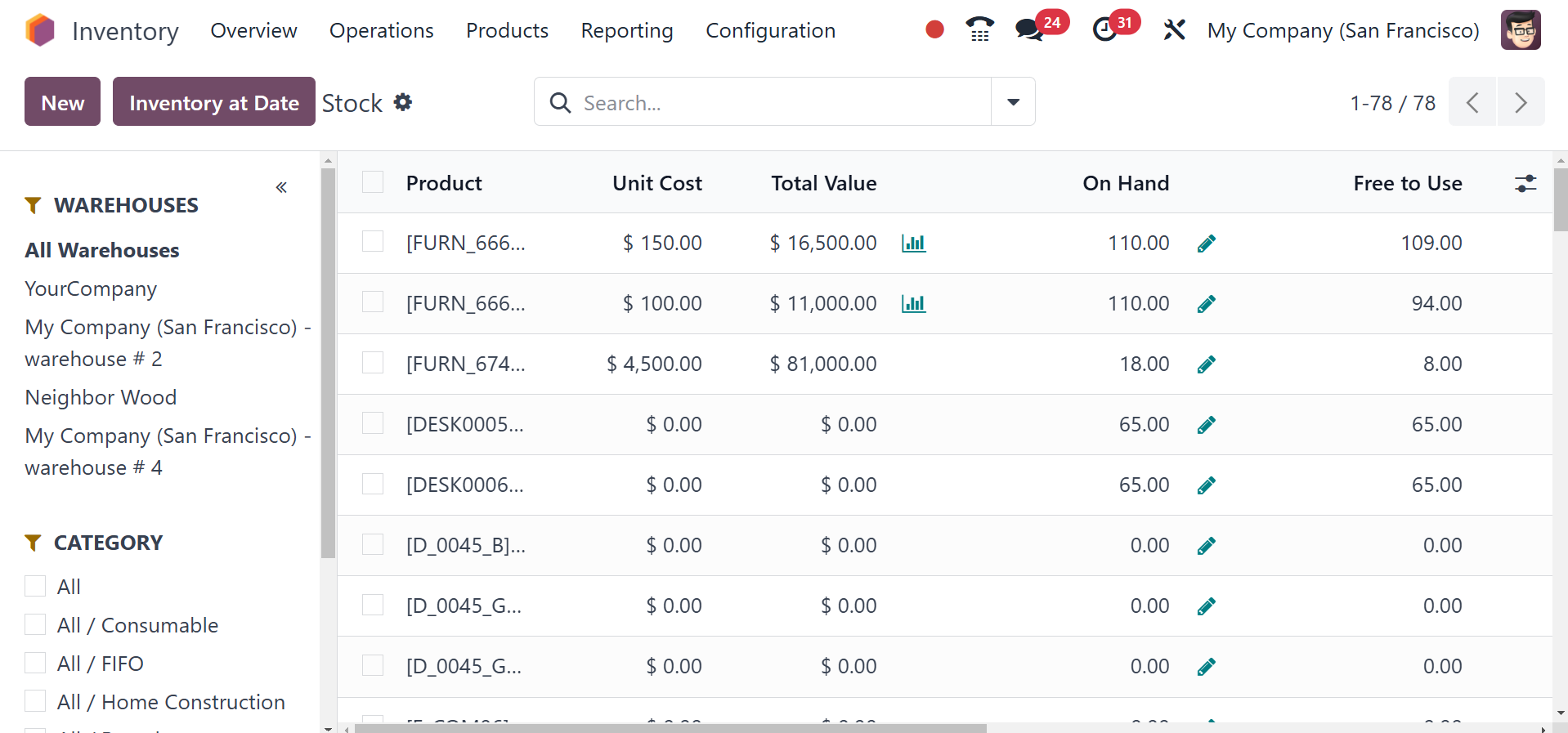The width and height of the screenshot is (1568, 733).
Task: Collapse the filter sidebar with double chevron
Action: pyautogui.click(x=281, y=187)
